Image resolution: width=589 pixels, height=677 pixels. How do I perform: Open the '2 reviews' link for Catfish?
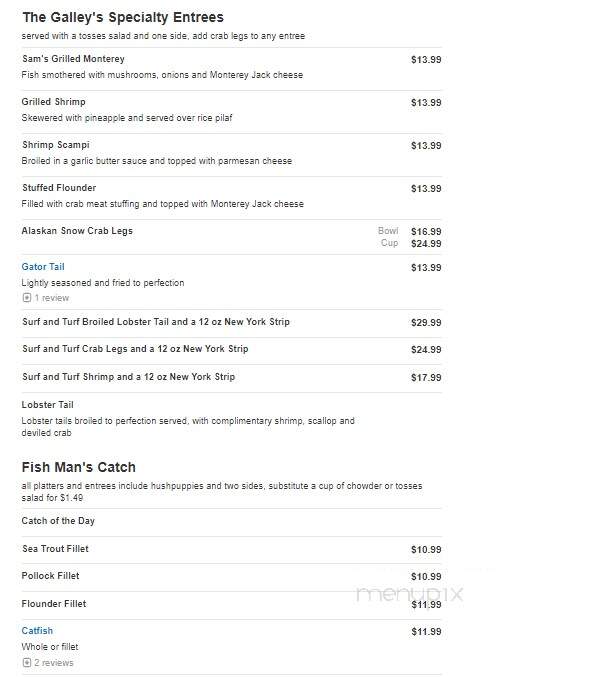point(54,663)
